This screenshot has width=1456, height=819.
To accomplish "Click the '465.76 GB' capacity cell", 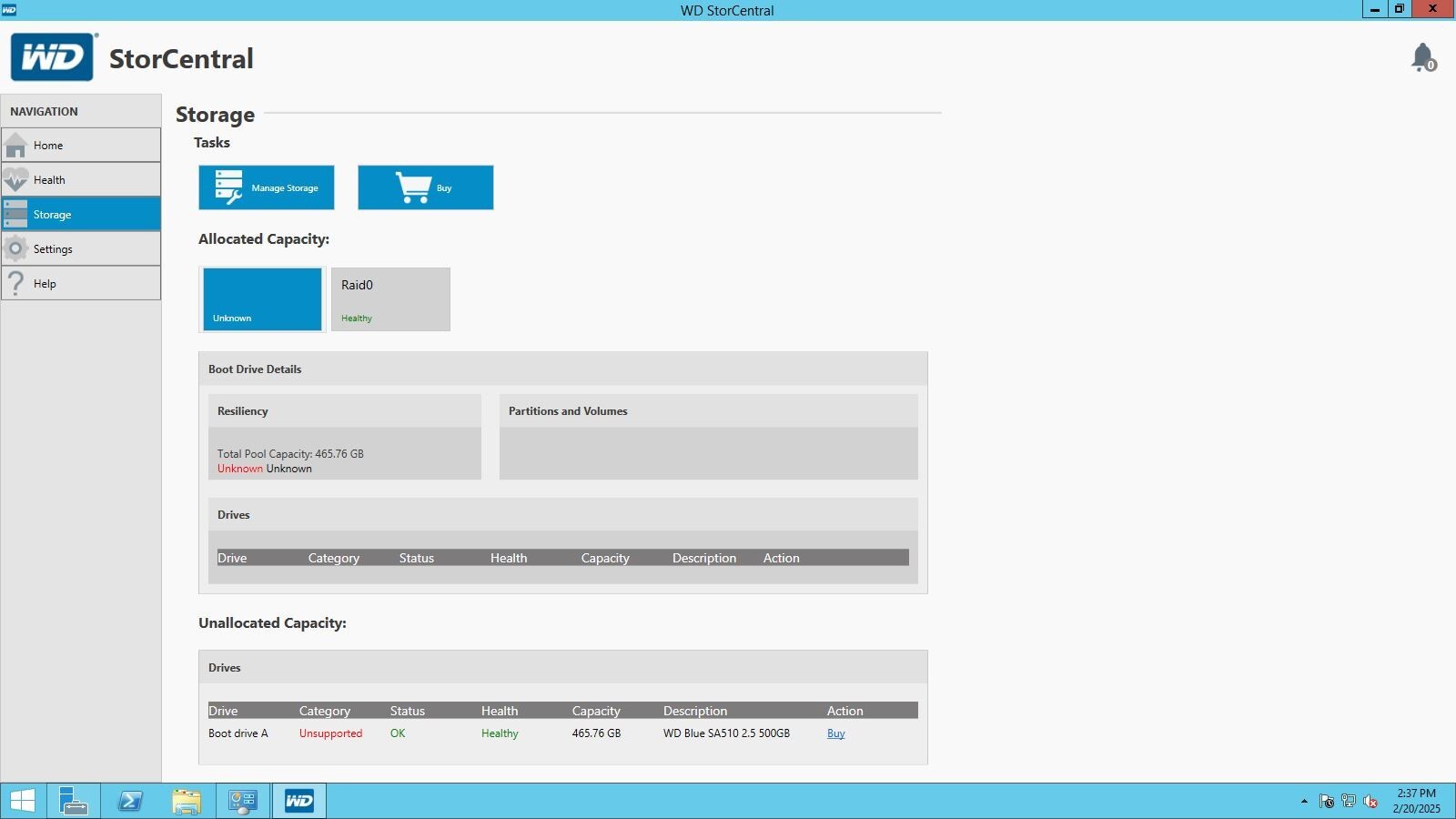I will (x=596, y=733).
